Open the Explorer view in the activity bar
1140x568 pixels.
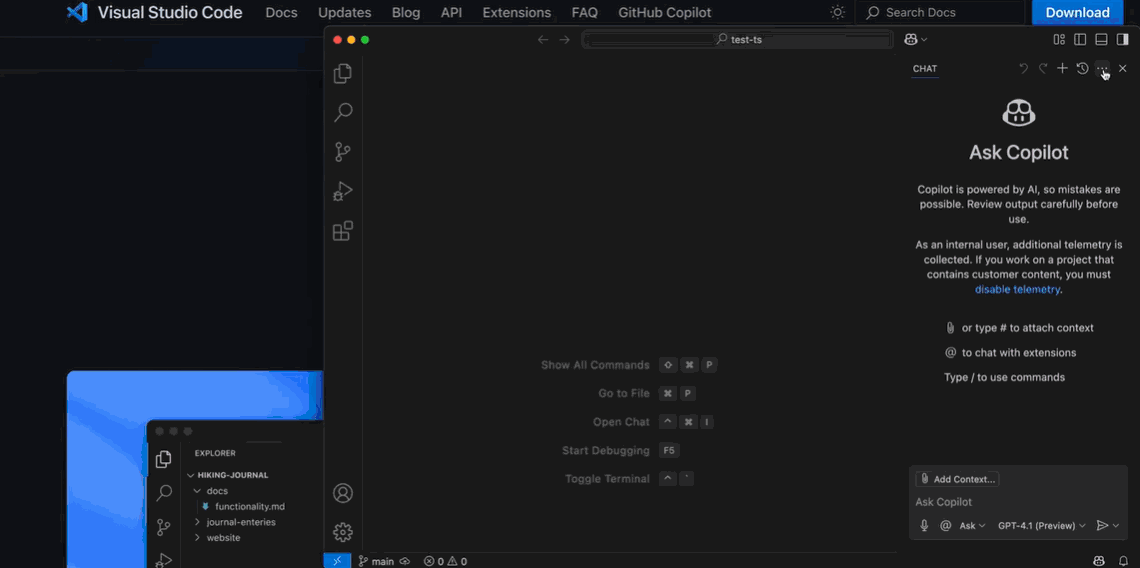tap(342, 73)
